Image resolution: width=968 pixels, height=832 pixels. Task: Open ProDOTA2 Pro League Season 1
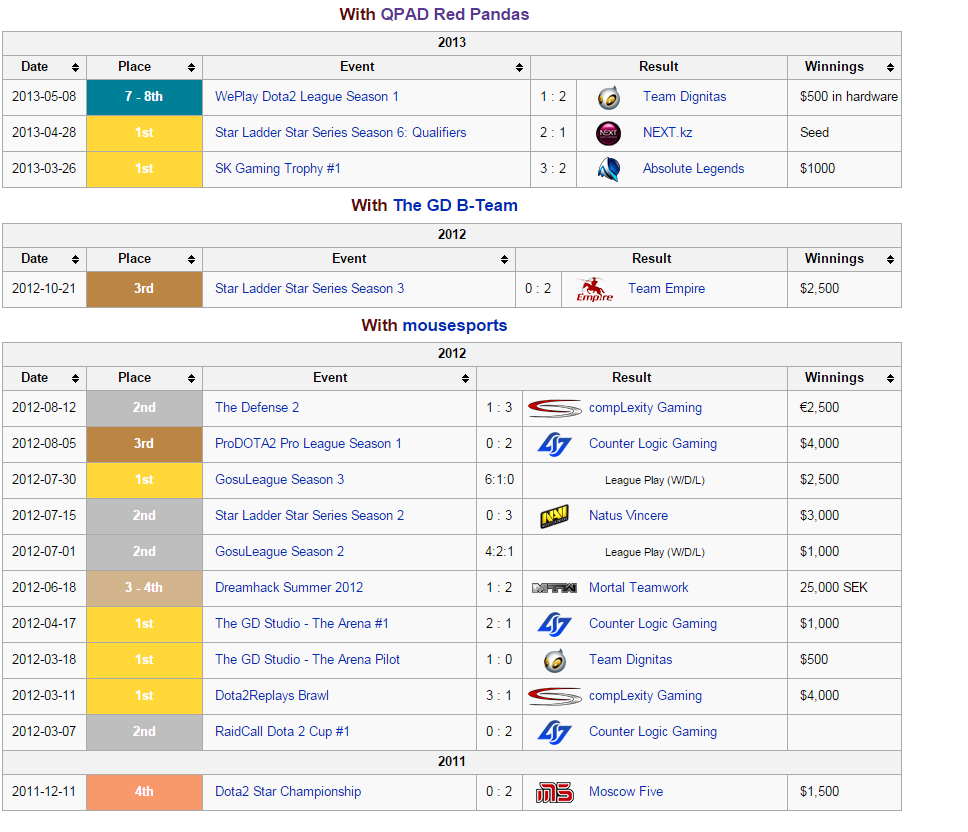308,444
